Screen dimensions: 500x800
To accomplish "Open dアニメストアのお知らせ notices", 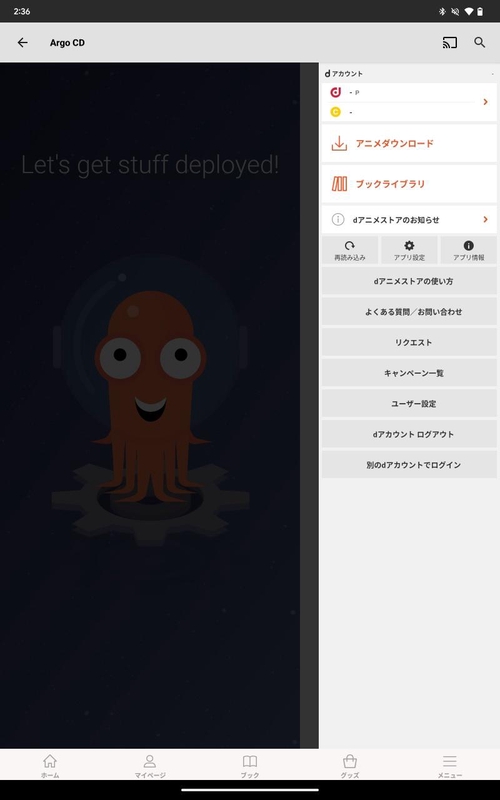I will 409,219.
